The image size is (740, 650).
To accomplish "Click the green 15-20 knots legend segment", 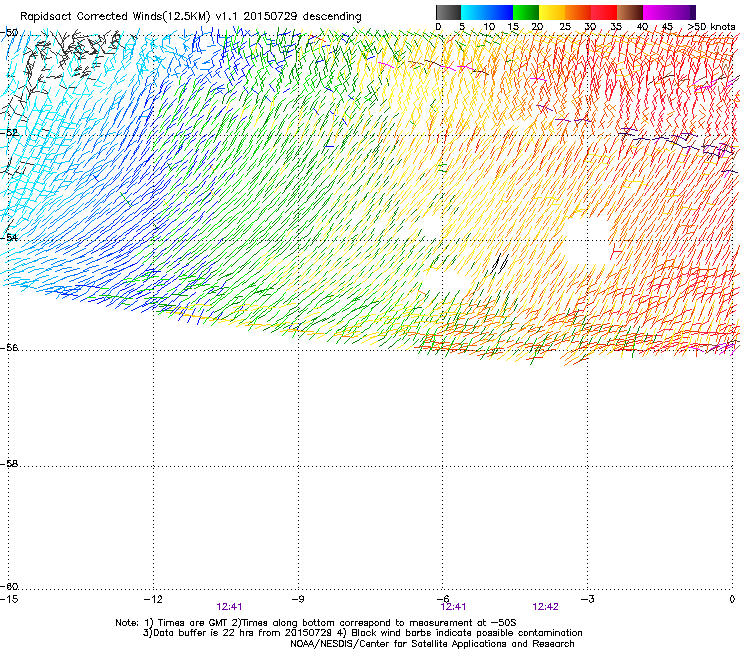I will point(526,12).
